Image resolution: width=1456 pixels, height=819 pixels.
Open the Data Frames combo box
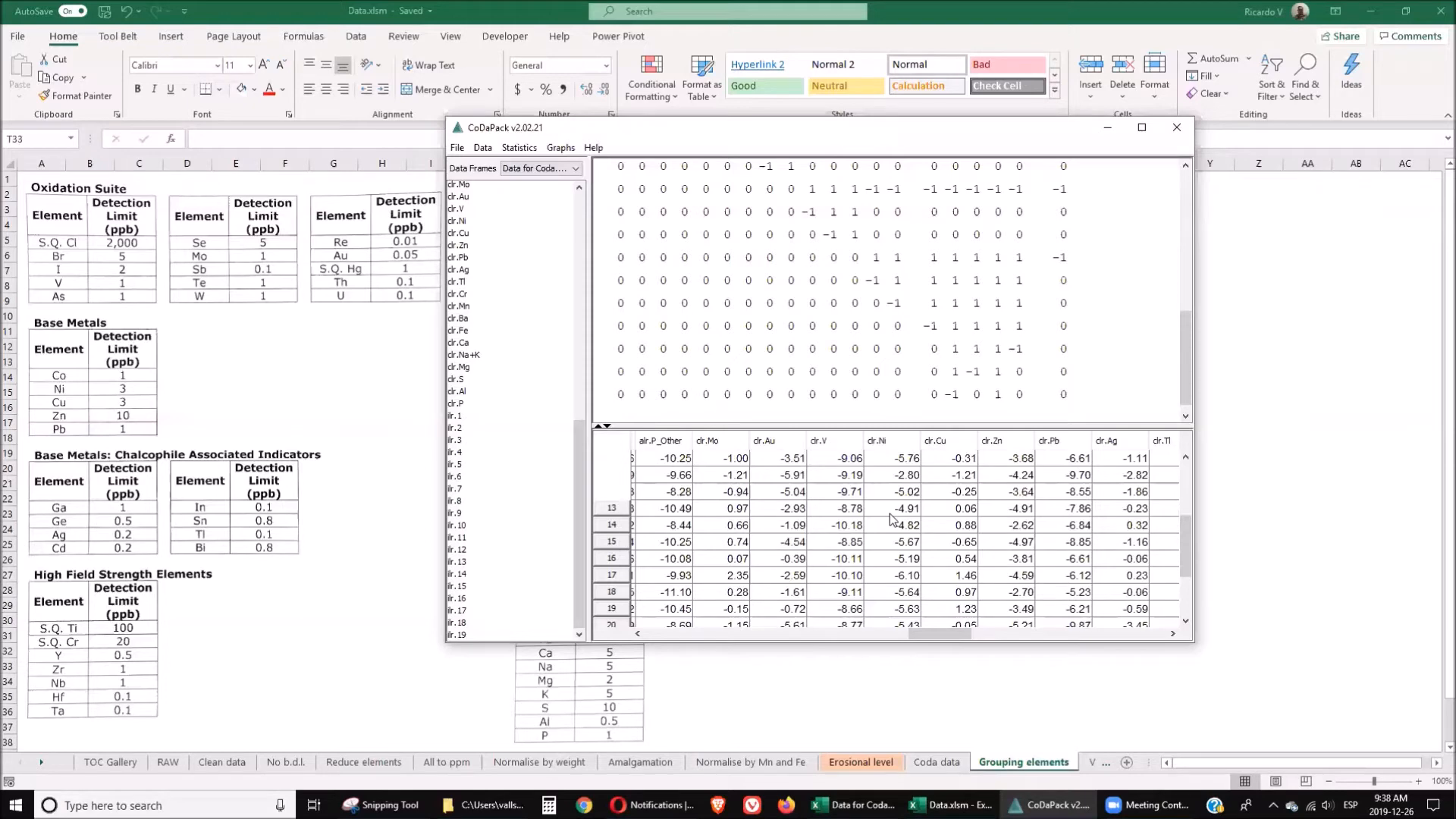(x=541, y=168)
